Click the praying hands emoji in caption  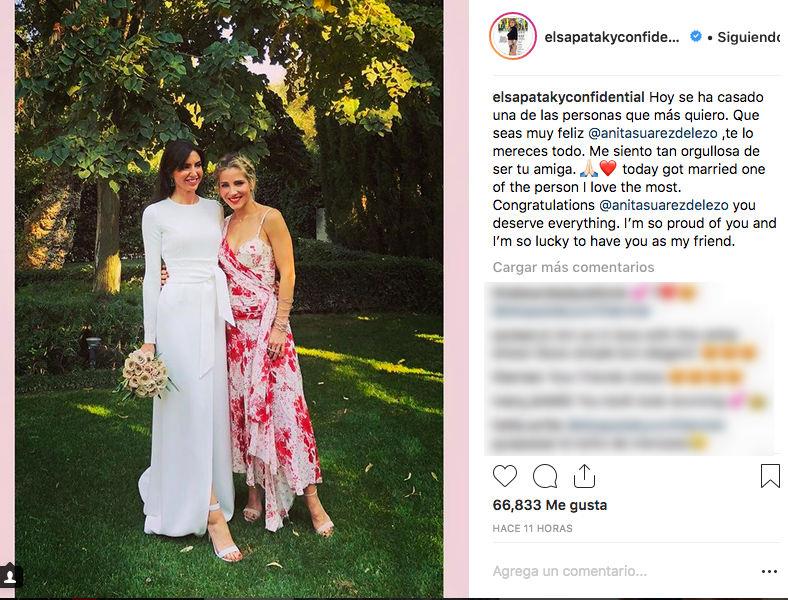click(x=589, y=169)
